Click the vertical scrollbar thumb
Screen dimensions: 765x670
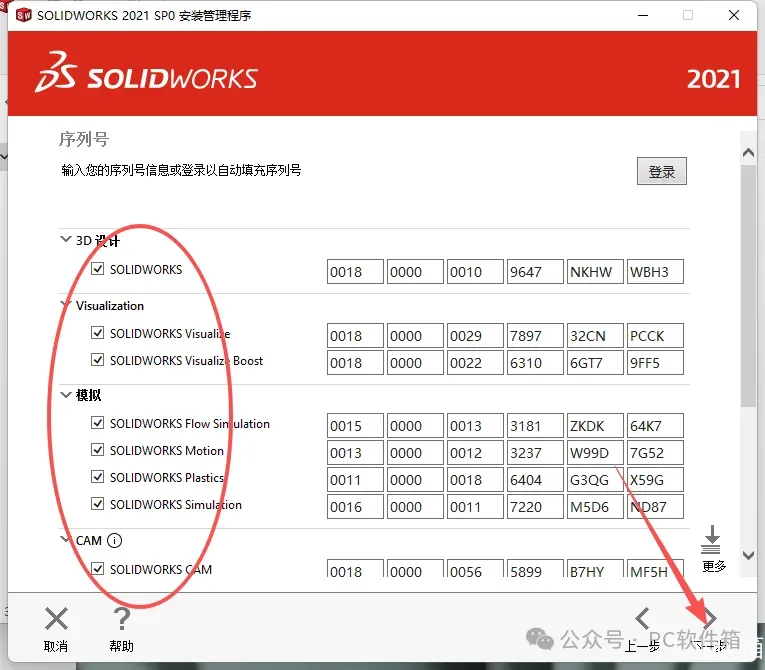pos(748,285)
